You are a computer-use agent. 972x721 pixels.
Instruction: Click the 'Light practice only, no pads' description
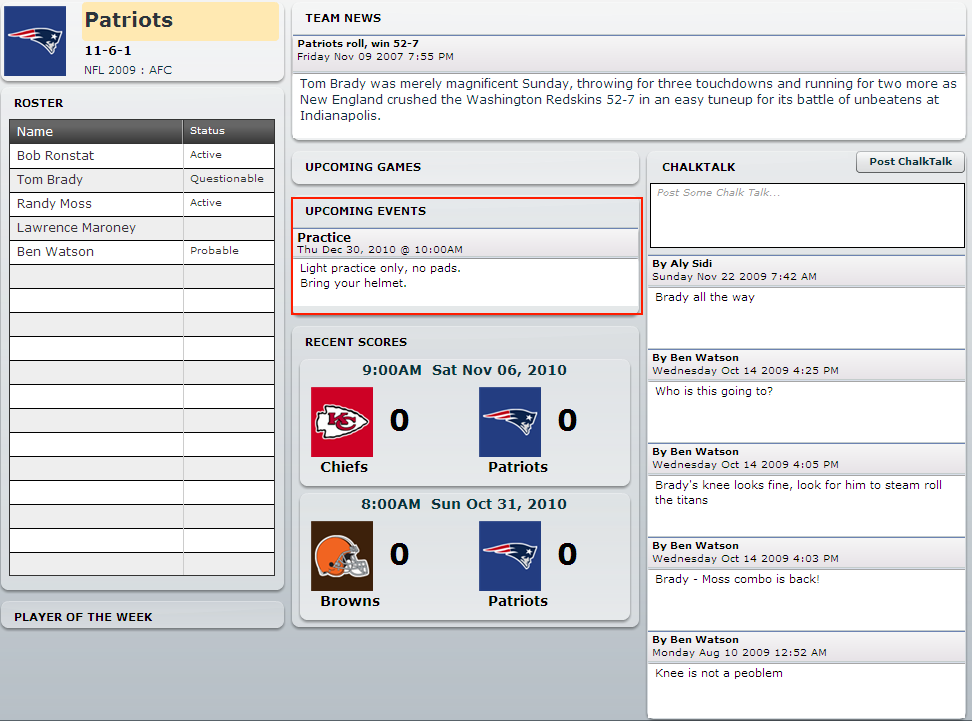point(381,268)
